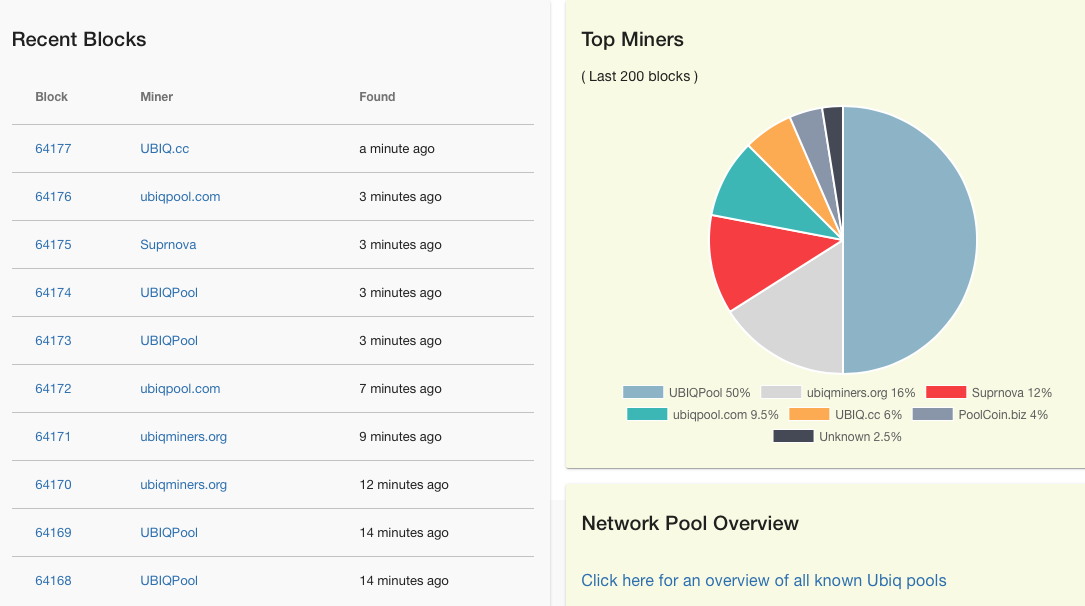Click 'a minute ago' timestamp
Viewport: 1085px width, 606px height.
point(396,149)
